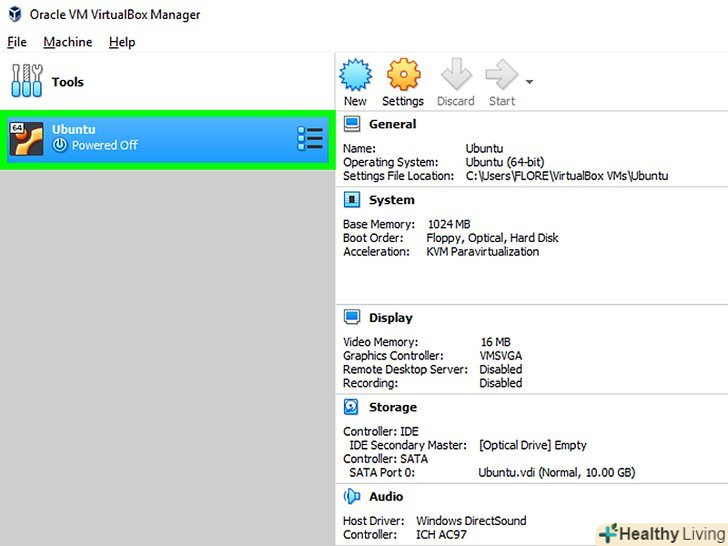Click the KVM Paravirtualization acceleration value
The image size is (728, 546).
click(482, 252)
